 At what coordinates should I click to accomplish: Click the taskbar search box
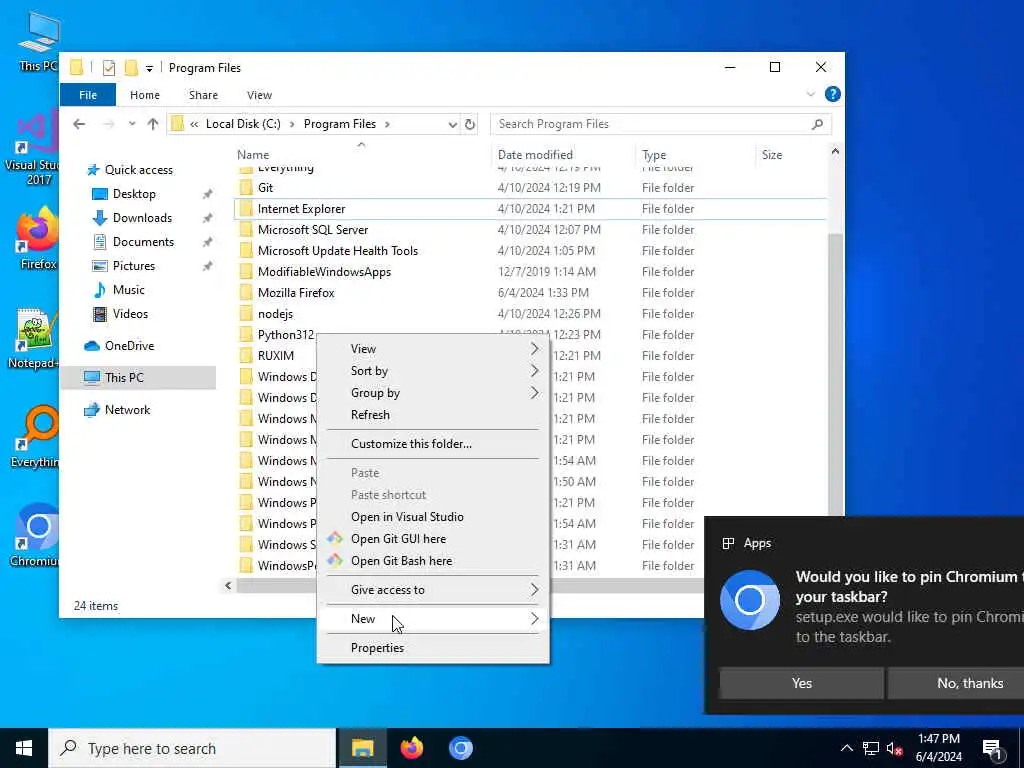[x=193, y=748]
